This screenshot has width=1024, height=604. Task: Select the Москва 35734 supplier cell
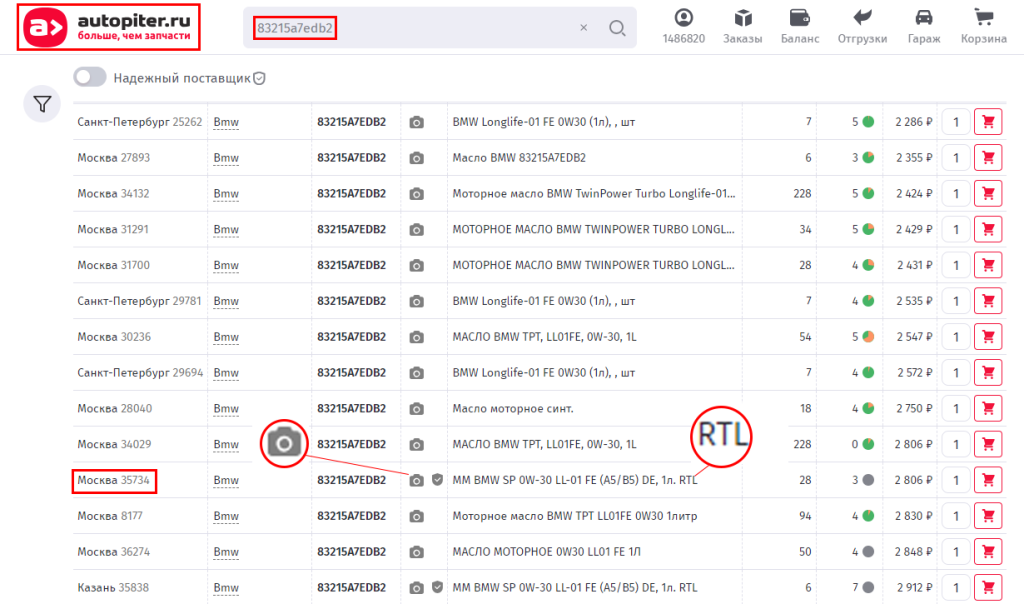tap(114, 481)
